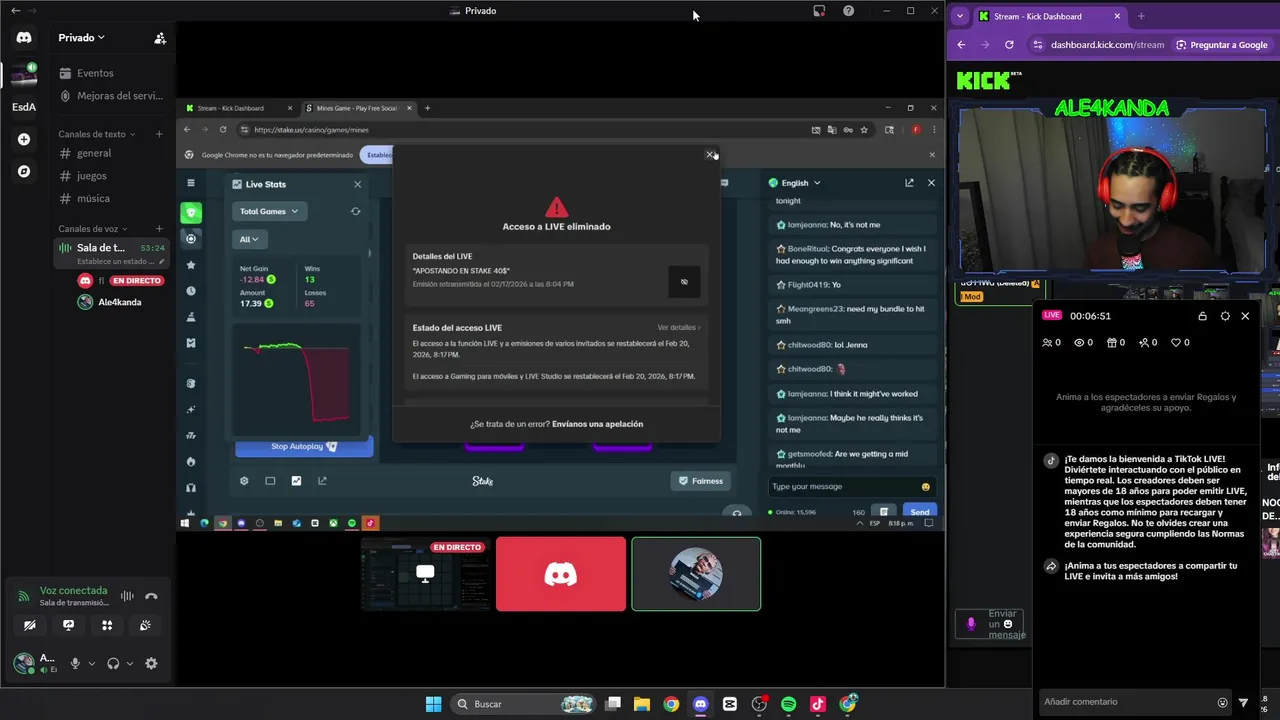Open Stake game settings gear icon
This screenshot has width=1280, height=720.
(244, 481)
